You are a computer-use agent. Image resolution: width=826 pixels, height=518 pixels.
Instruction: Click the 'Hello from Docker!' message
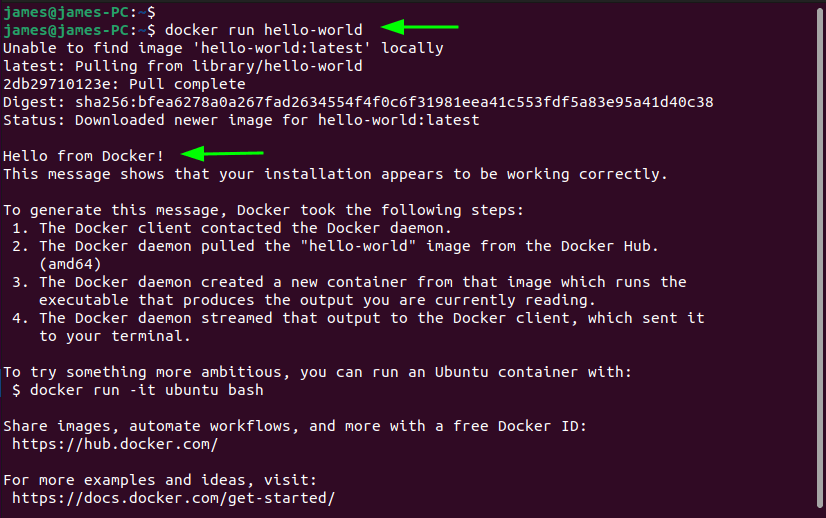coord(84,156)
